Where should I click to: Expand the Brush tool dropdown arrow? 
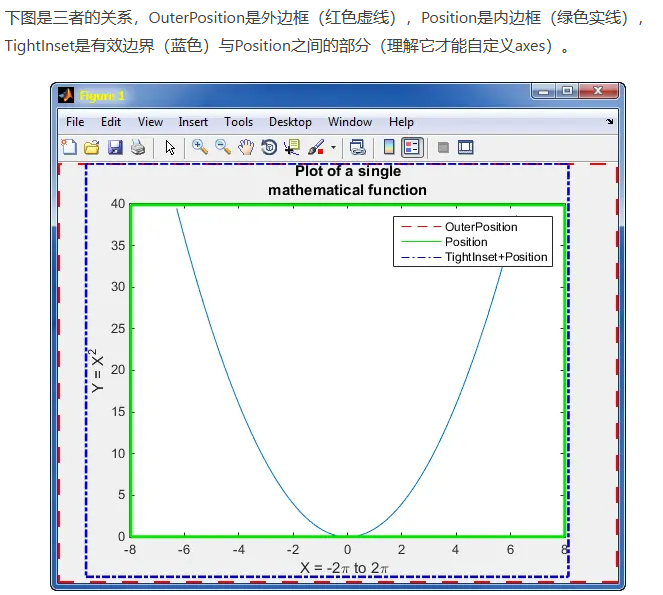tap(333, 148)
